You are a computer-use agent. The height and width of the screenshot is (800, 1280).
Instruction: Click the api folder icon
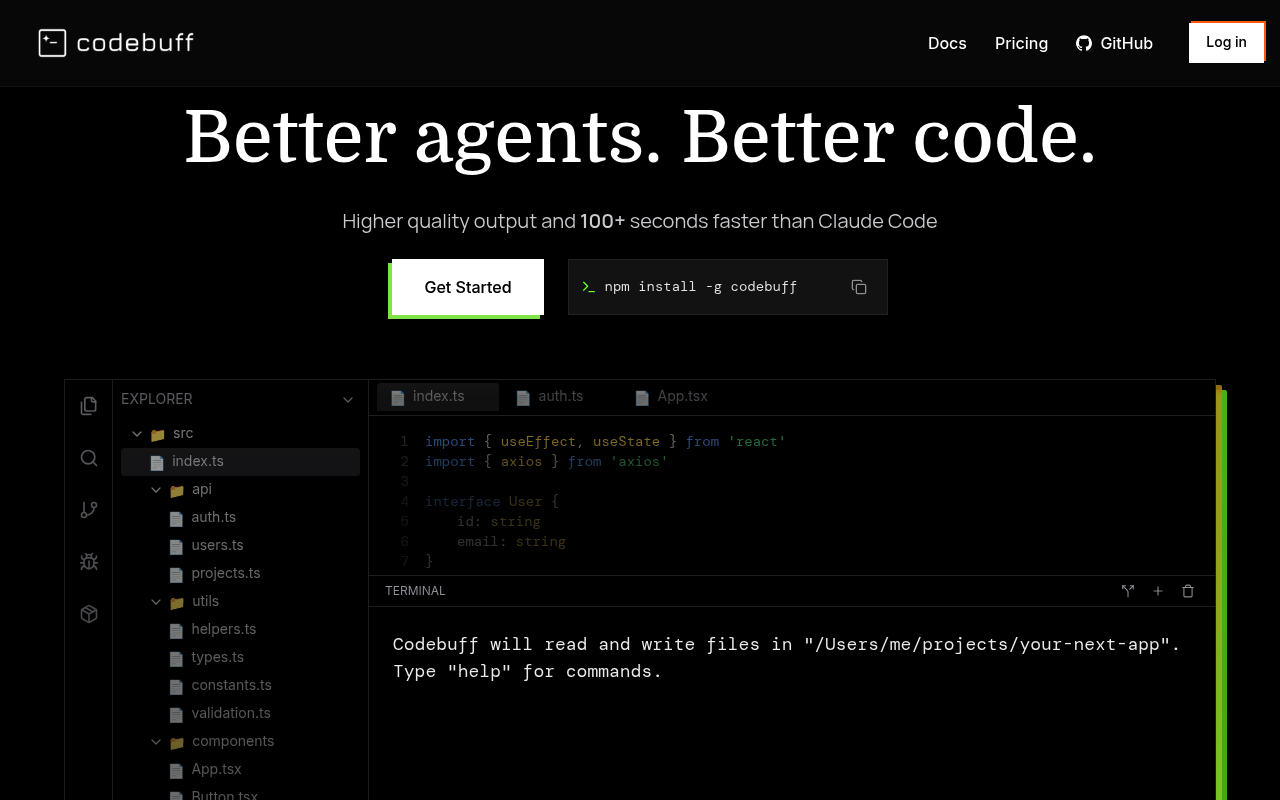[177, 491]
